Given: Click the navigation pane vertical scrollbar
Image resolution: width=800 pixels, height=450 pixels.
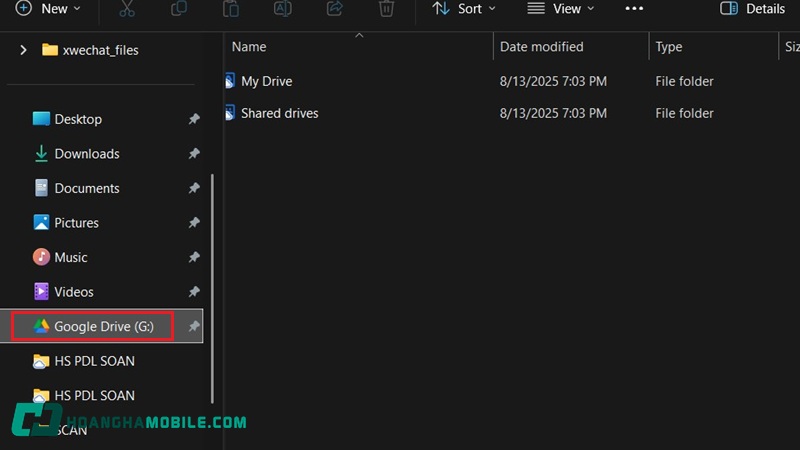Looking at the screenshot, I should click(212, 289).
